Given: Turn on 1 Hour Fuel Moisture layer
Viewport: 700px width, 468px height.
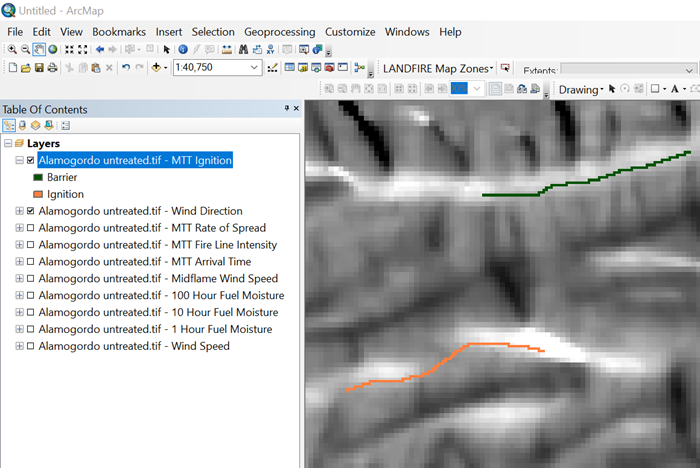Looking at the screenshot, I should click(x=30, y=329).
